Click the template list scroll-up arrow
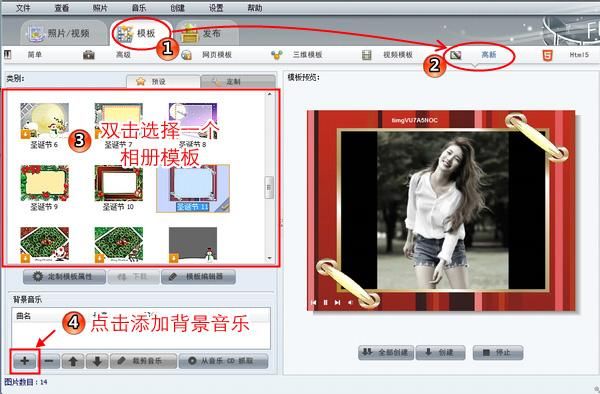600x394 pixels. tap(270, 94)
